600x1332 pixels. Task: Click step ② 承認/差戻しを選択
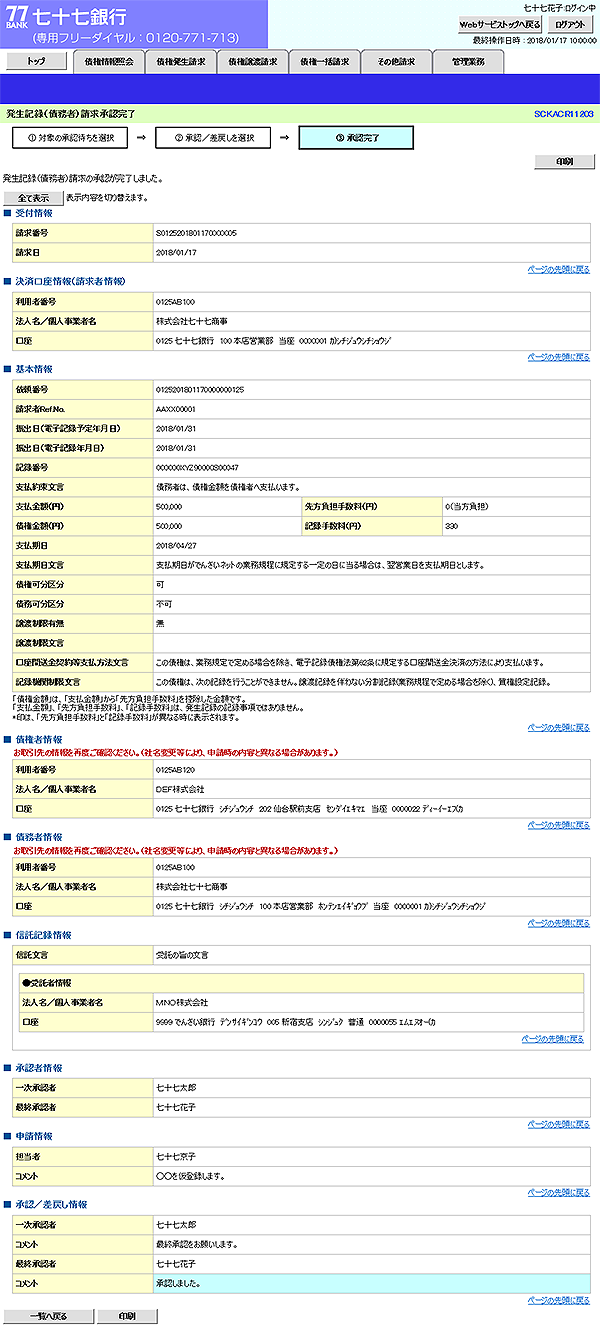214,137
